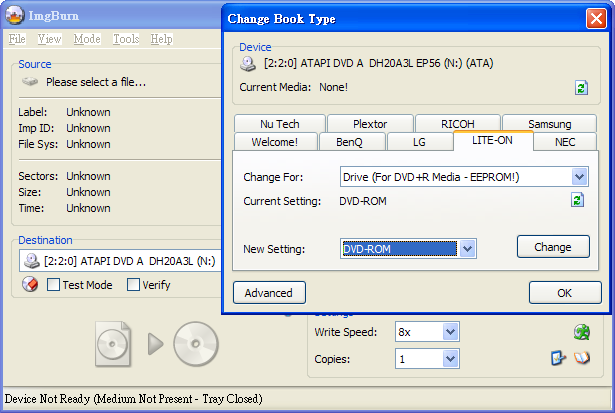Click the drive icon in Device section
This screenshot has height=413, width=615.
point(248,64)
